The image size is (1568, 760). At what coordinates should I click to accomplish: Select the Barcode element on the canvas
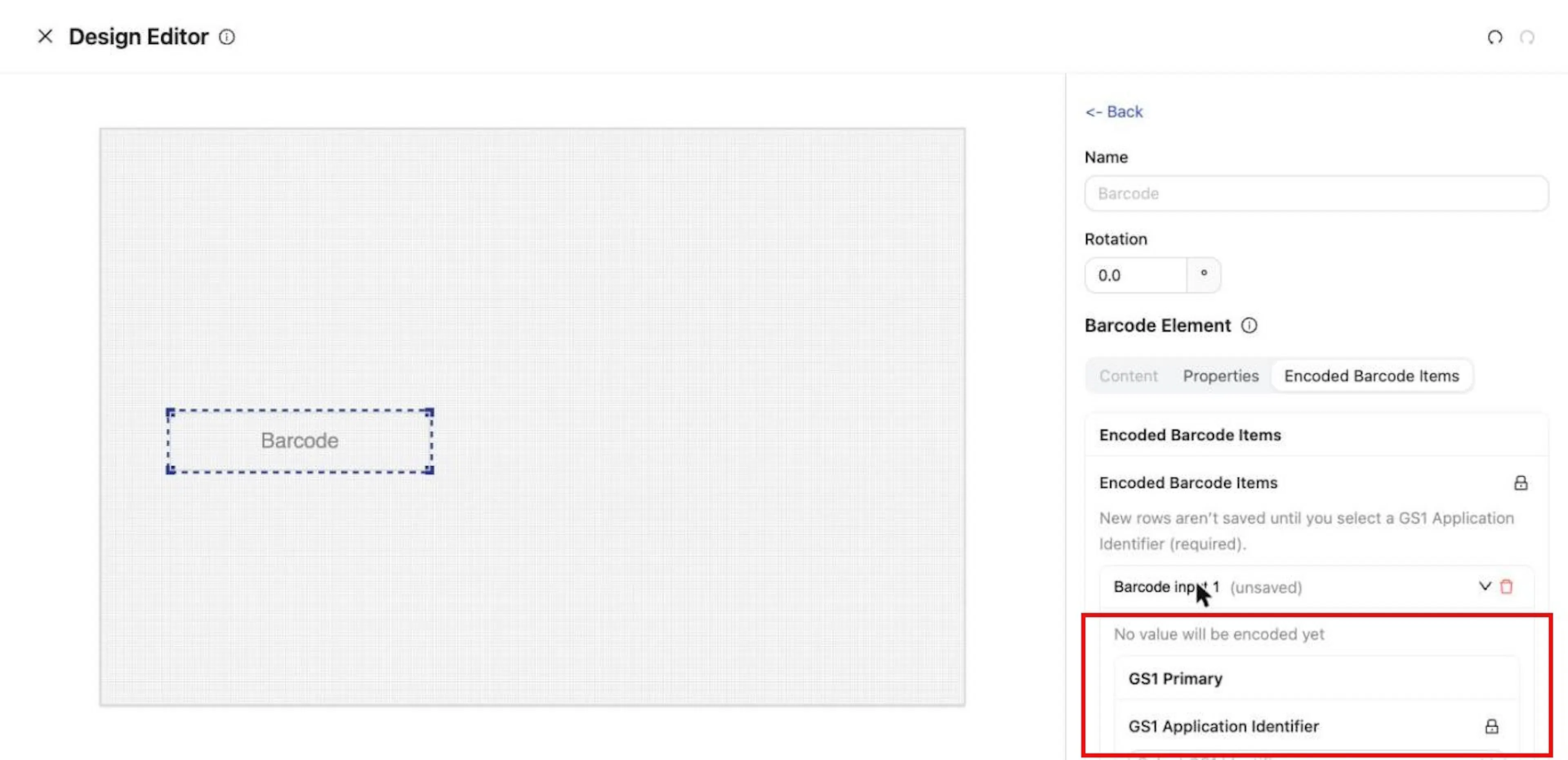(x=299, y=440)
